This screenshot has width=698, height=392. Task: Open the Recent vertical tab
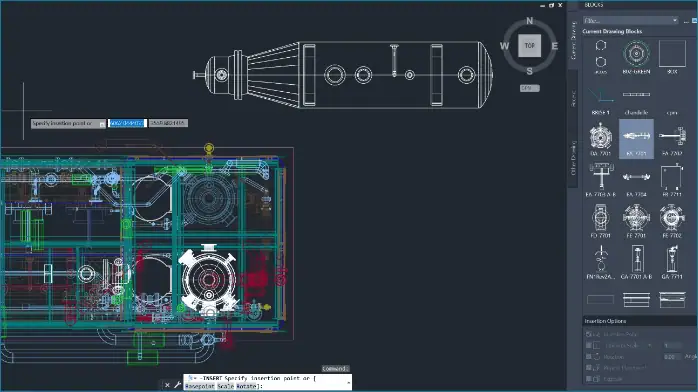coord(573,98)
